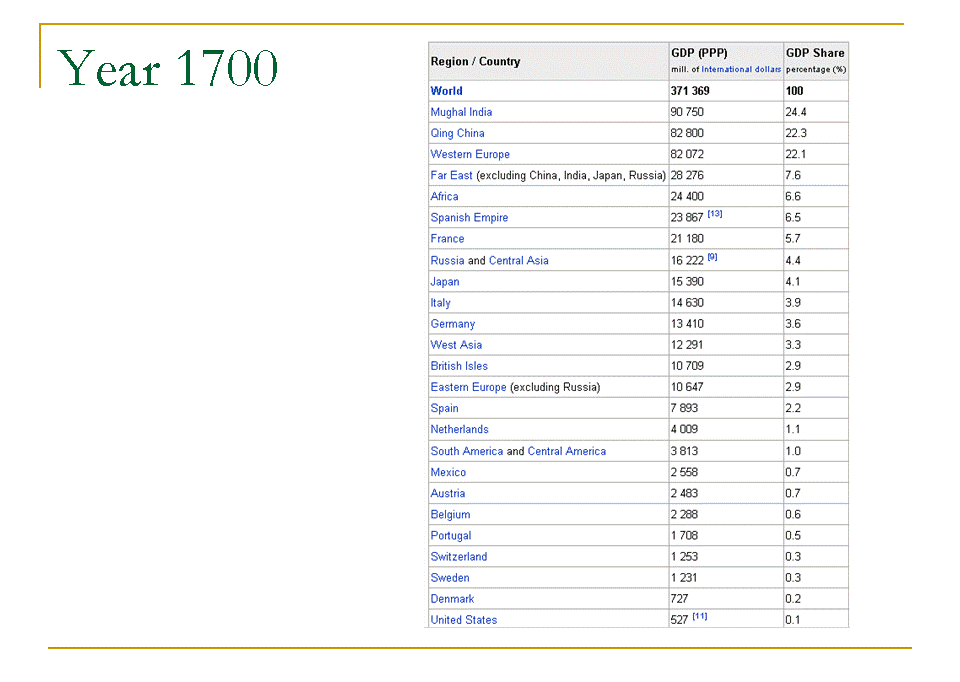Open the Eastern Europe link

click(x=468, y=387)
